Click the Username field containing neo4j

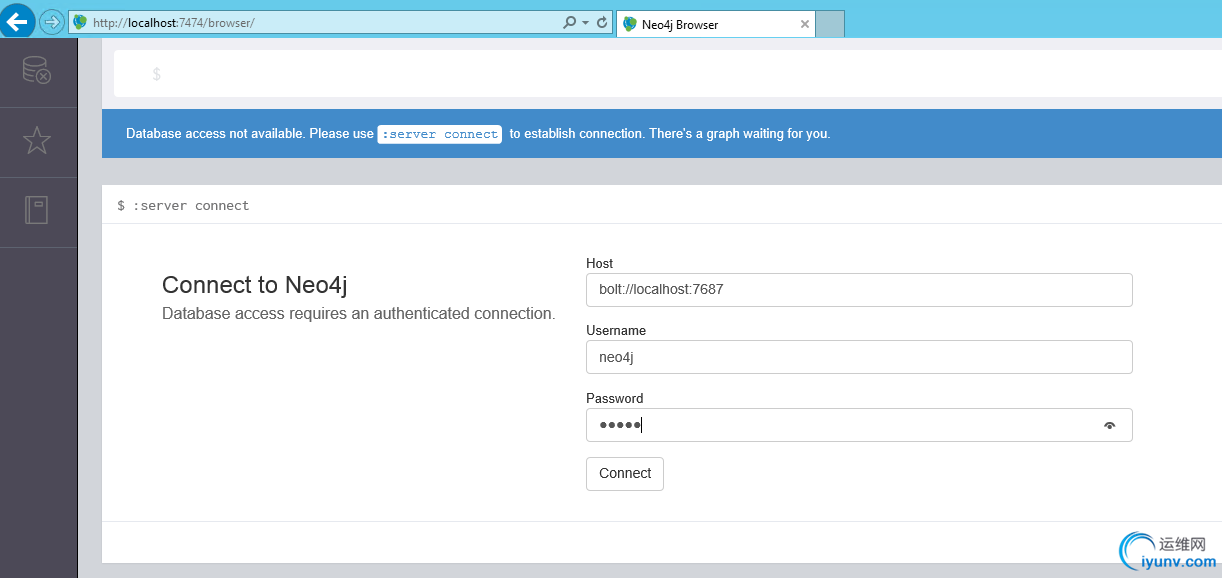tap(859, 357)
